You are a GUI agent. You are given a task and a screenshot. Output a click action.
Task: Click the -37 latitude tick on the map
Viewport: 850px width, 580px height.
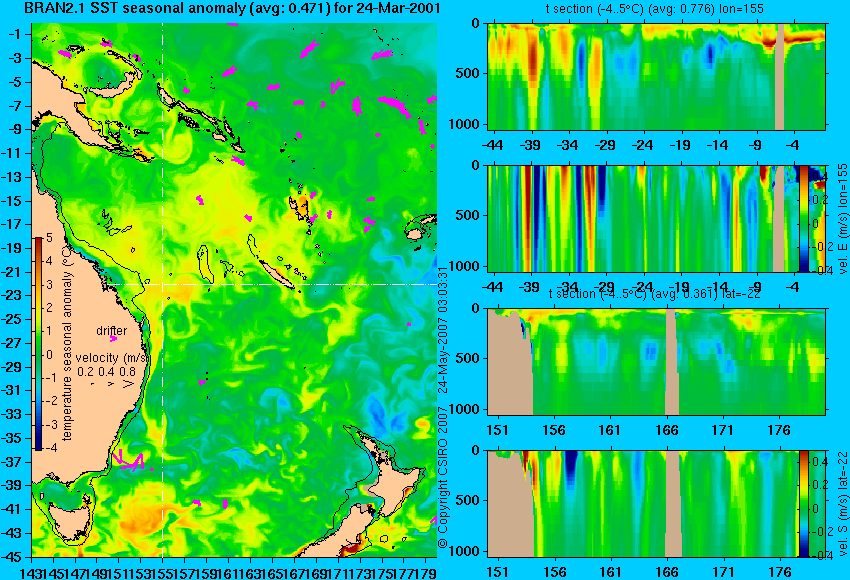13,462
